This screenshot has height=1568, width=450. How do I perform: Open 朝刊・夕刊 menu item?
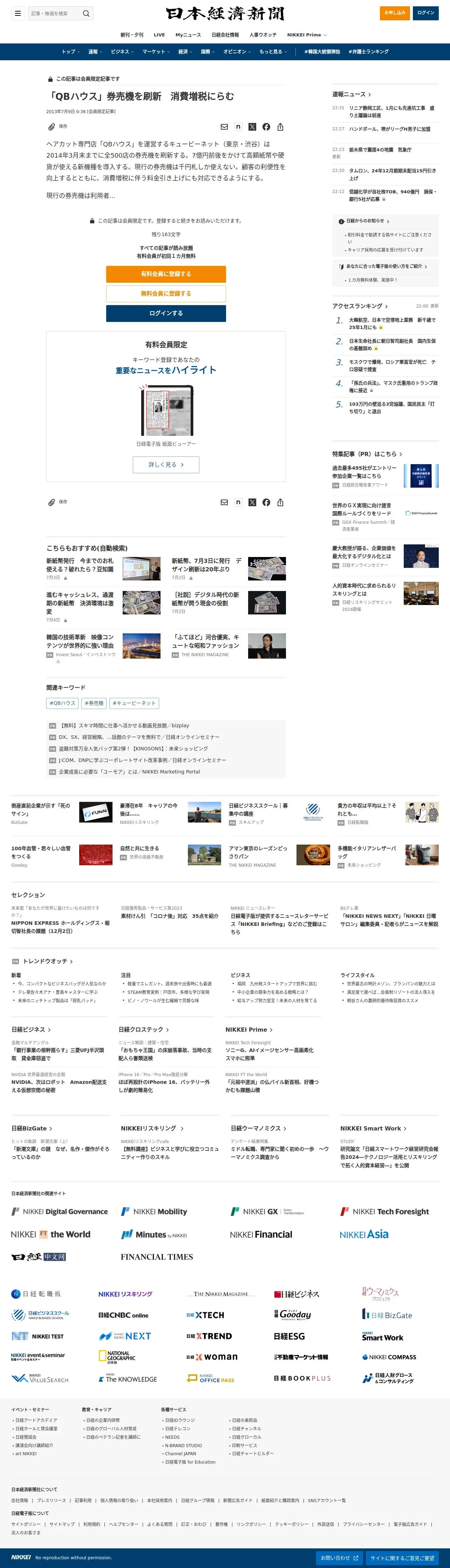pos(131,35)
